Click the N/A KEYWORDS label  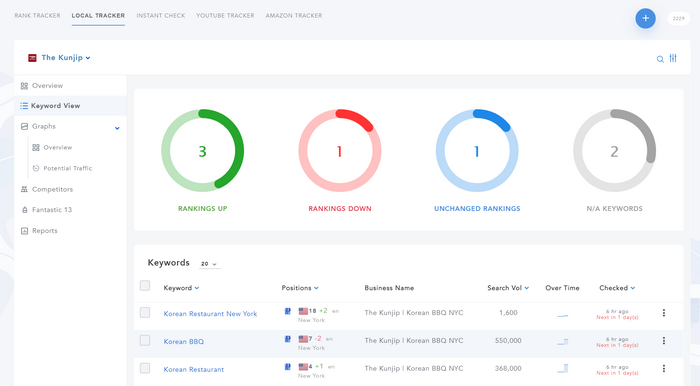click(x=615, y=208)
